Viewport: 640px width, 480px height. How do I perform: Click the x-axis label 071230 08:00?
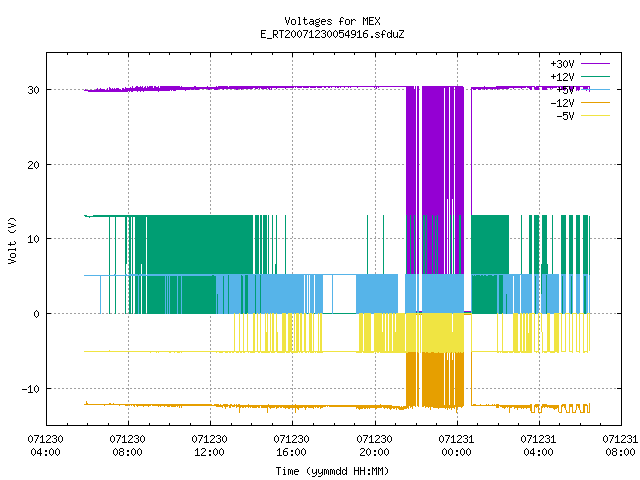click(x=127, y=446)
